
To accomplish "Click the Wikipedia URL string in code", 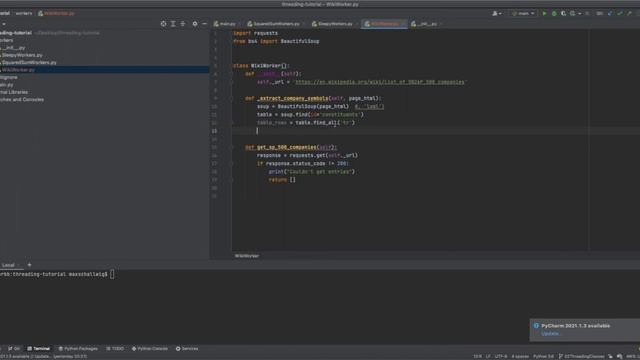I will (380, 82).
